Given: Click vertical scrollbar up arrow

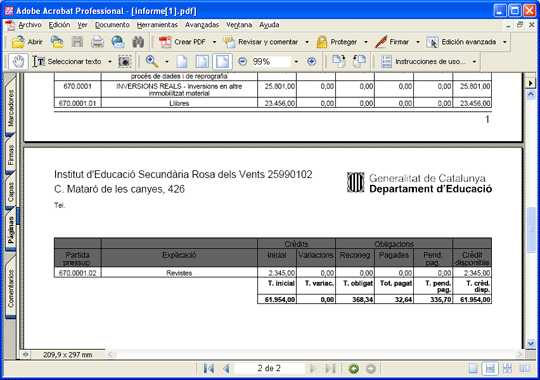Looking at the screenshot, I should click(x=531, y=95).
